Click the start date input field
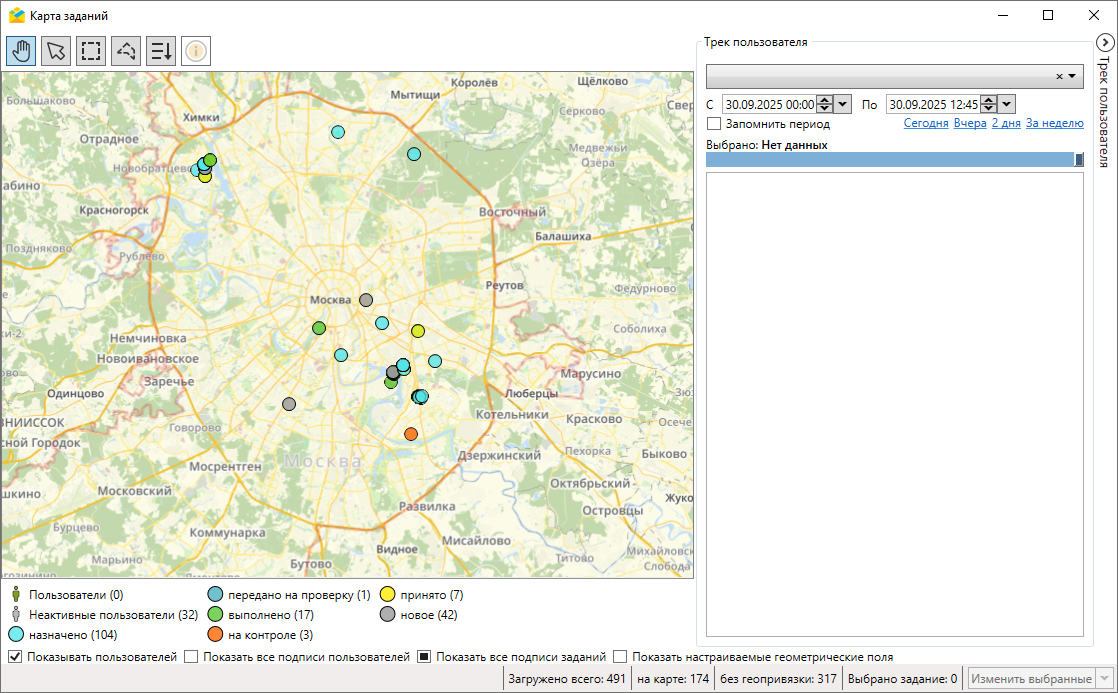Image resolution: width=1118 pixels, height=693 pixels. (x=769, y=104)
